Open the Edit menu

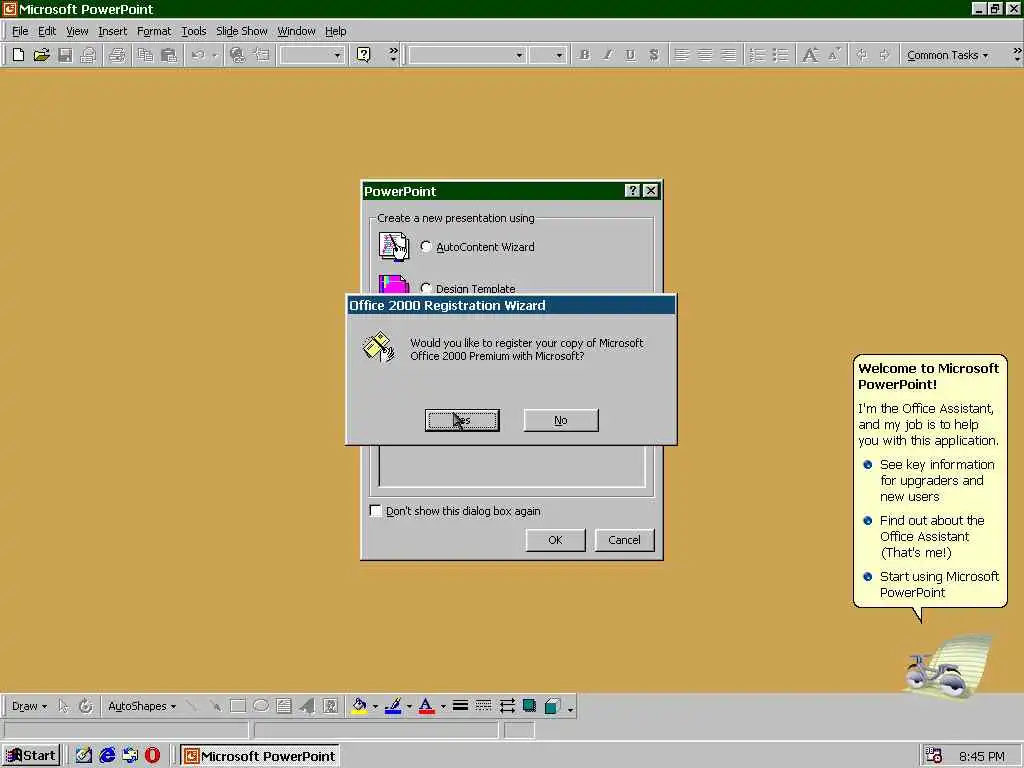pyautogui.click(x=46, y=31)
